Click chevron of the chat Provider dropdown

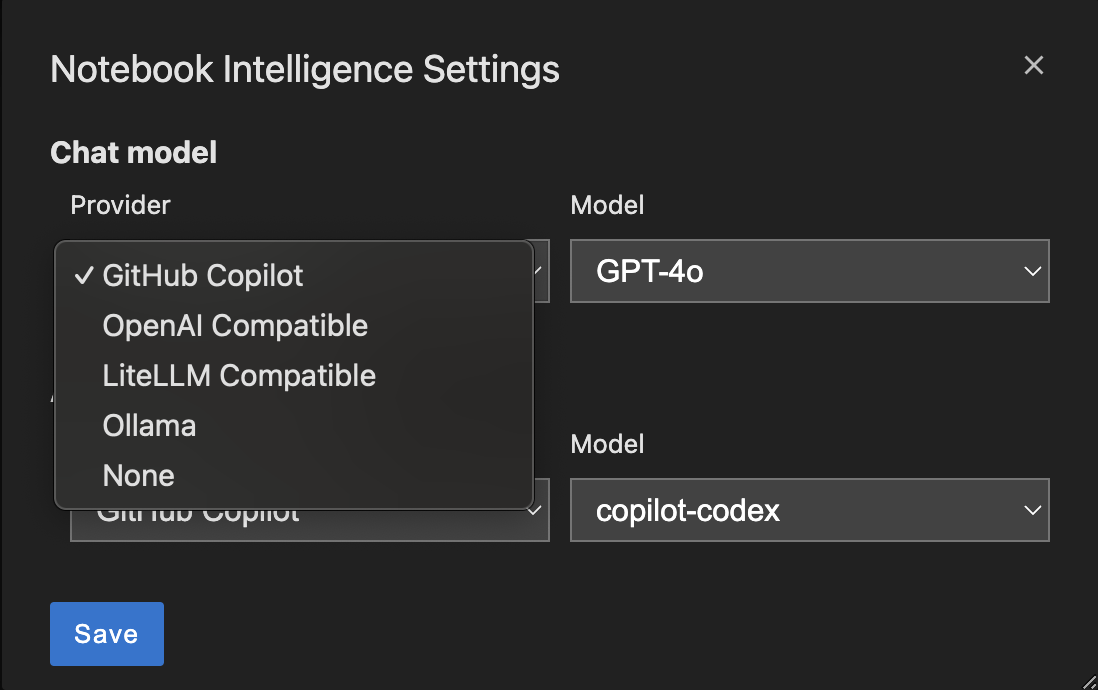(x=540, y=271)
